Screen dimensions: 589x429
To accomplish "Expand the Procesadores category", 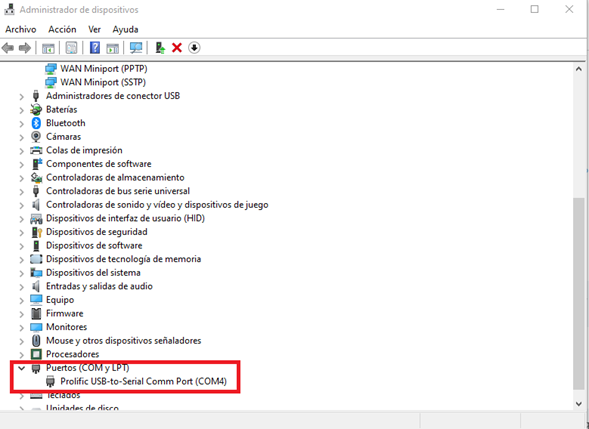I will coord(21,355).
